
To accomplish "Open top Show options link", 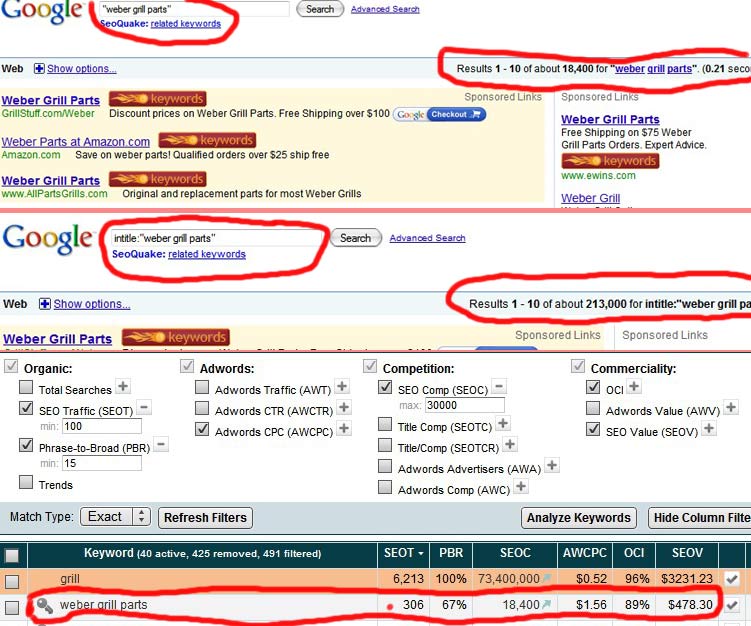I will coord(81,68).
